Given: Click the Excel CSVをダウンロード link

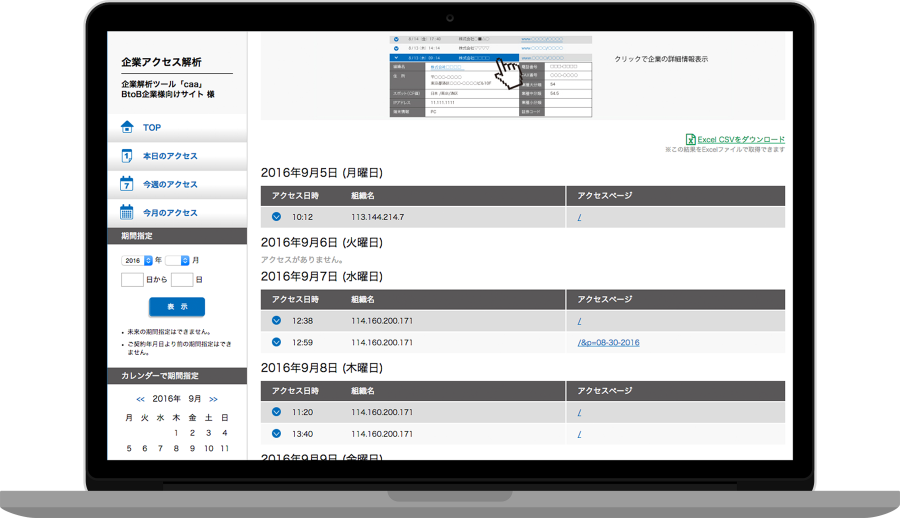Looking at the screenshot, I should [740, 139].
